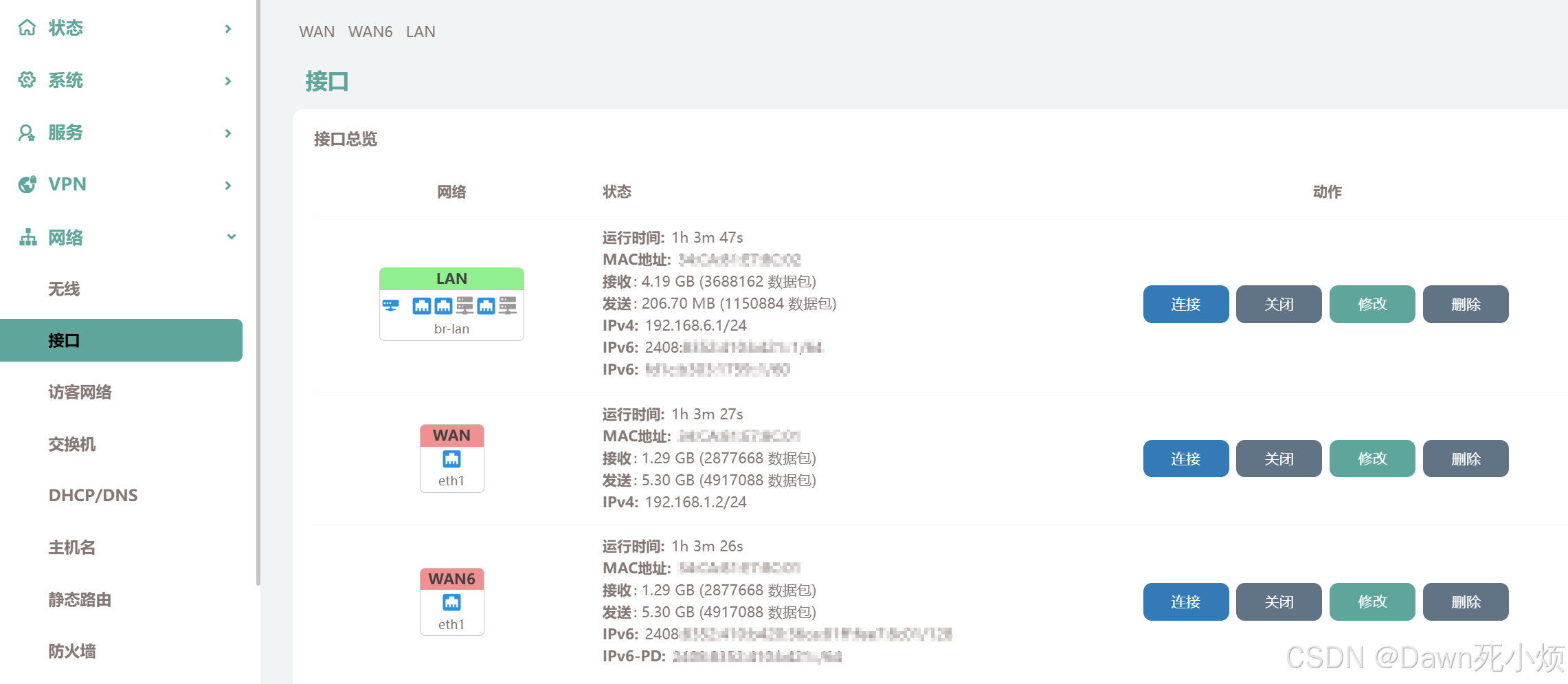Click the globe icon beside VPN
The height and width of the screenshot is (684, 1568).
pos(27,184)
